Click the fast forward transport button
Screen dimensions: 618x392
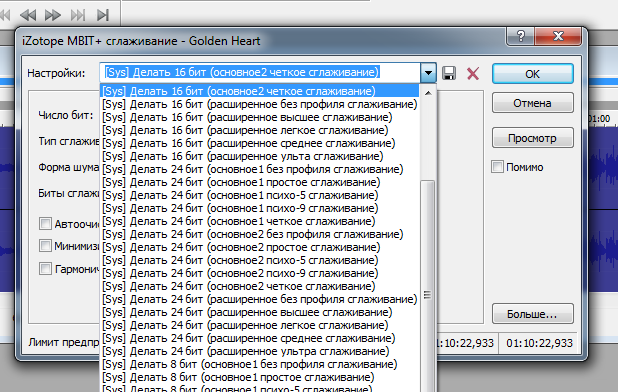click(52, 15)
